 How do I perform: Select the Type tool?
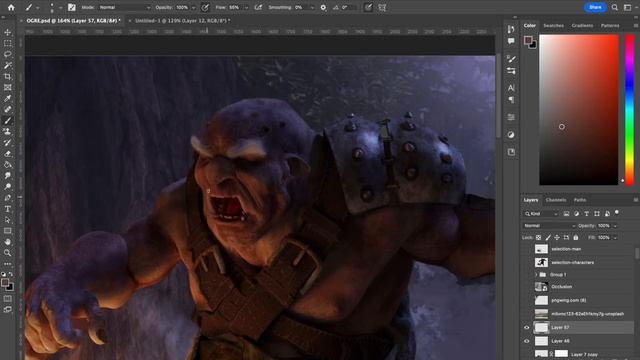[7, 209]
